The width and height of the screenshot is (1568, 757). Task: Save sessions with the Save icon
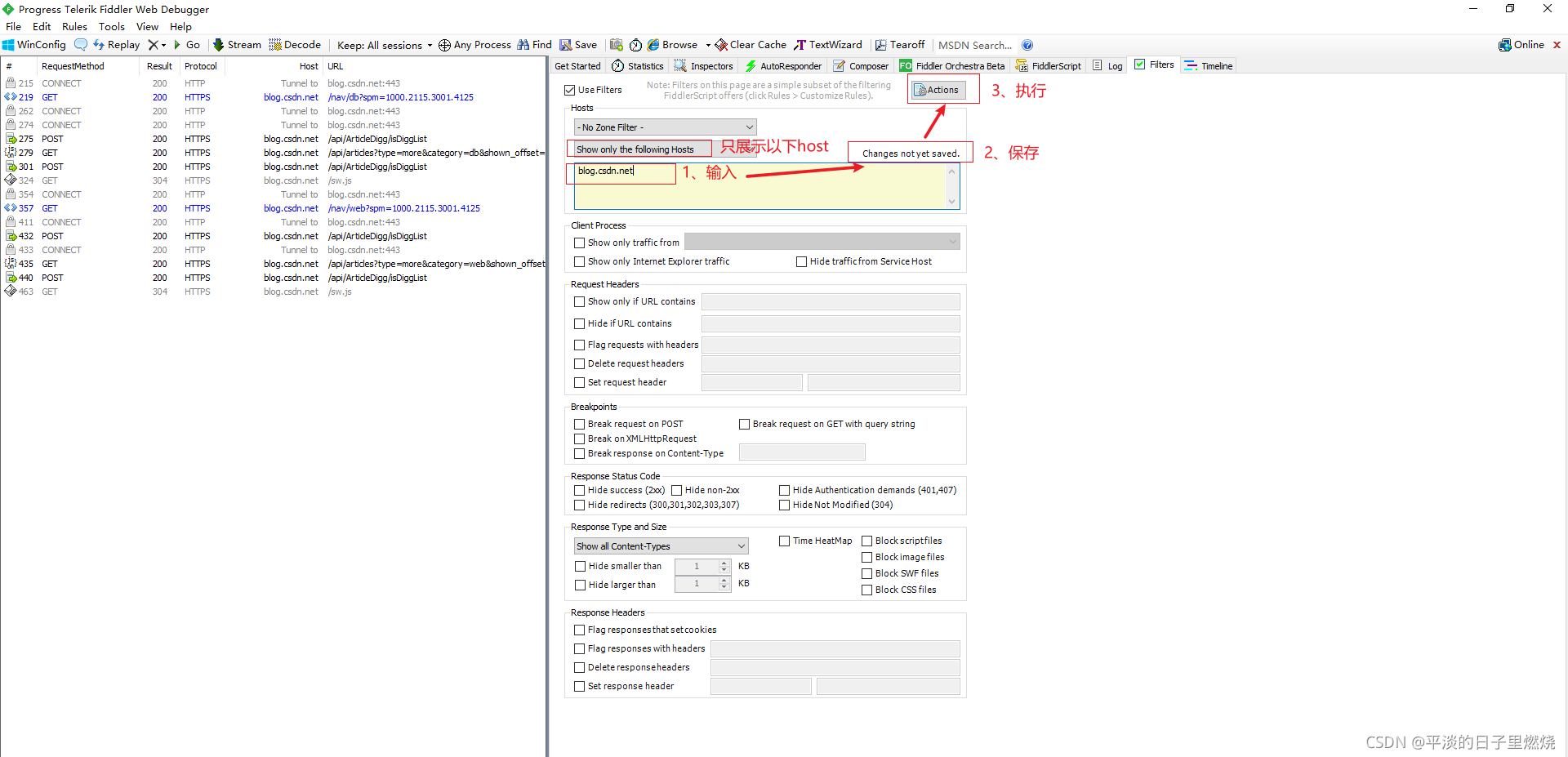point(578,45)
